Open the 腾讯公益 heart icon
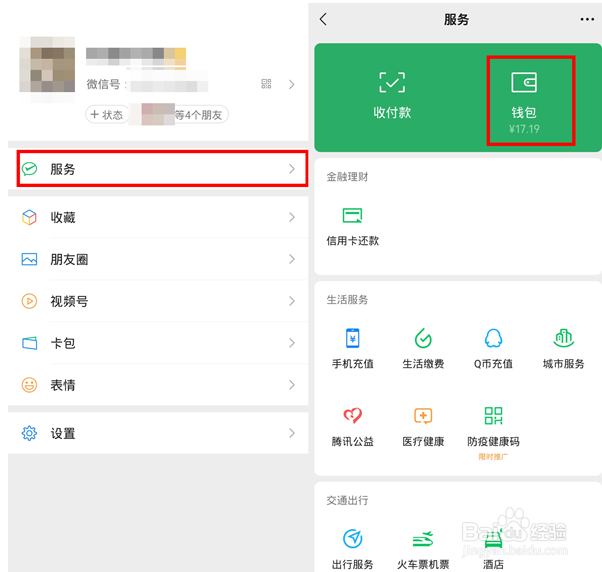 click(352, 415)
